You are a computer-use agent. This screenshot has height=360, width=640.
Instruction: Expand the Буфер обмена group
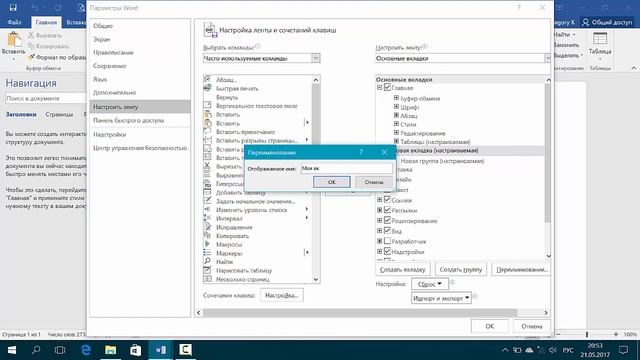coord(396,98)
